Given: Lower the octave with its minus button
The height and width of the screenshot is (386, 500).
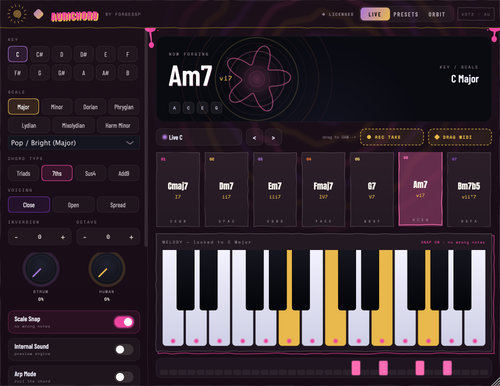Looking at the screenshot, I should click(x=85, y=237).
